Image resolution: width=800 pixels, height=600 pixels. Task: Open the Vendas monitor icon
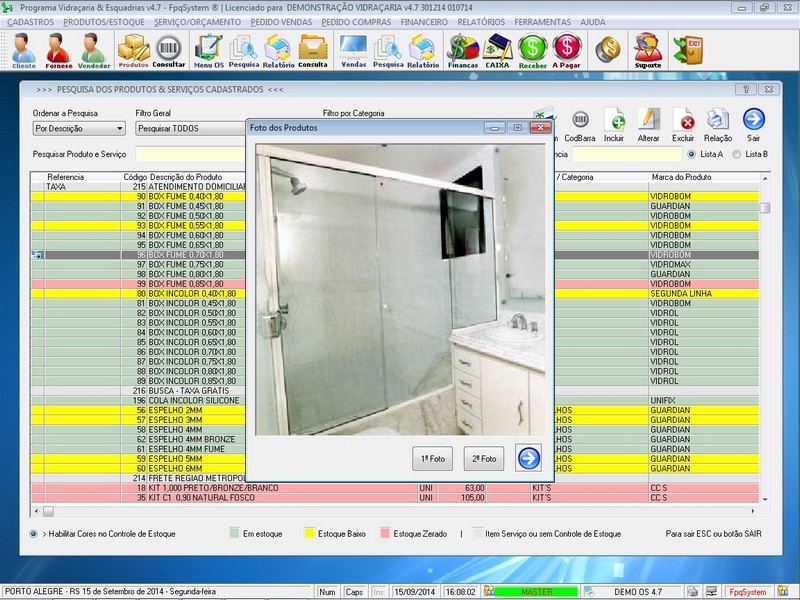[x=354, y=50]
